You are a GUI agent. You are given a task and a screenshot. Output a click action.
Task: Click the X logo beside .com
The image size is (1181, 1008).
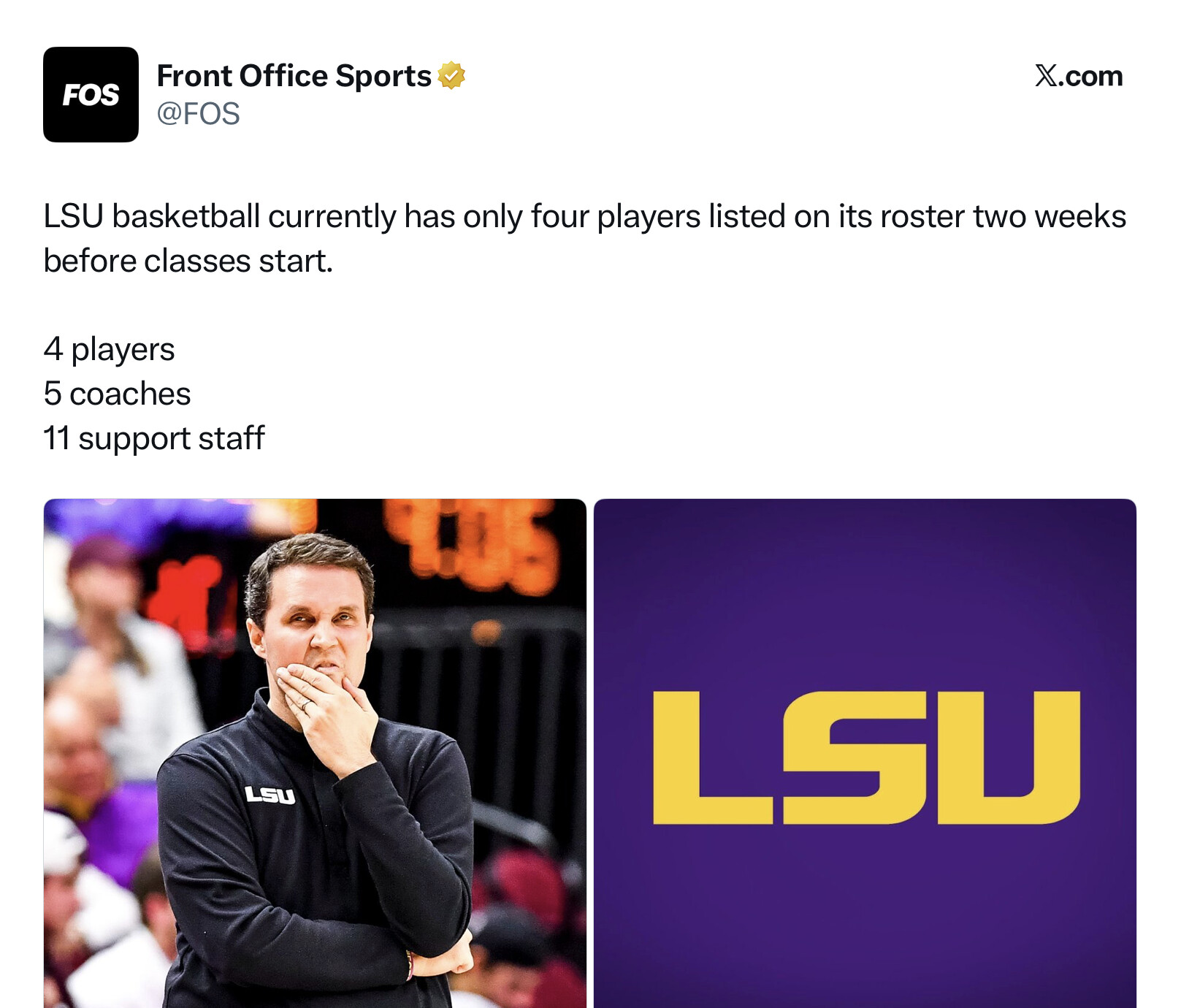1046,76
